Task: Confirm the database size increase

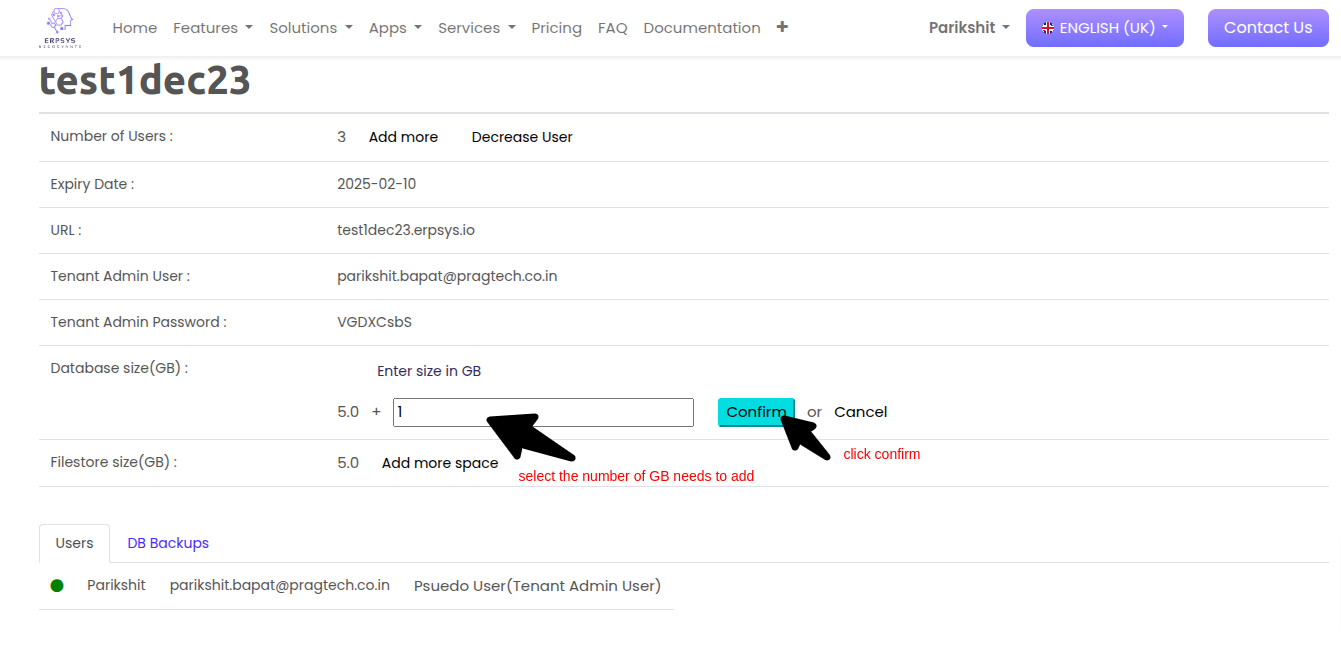Action: (x=755, y=412)
